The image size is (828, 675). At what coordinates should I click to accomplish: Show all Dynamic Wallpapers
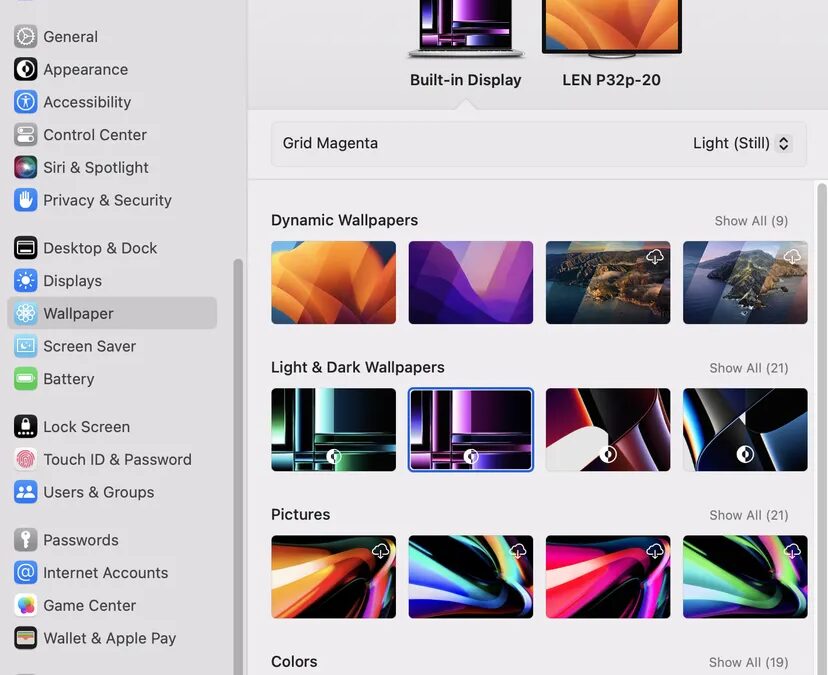[x=751, y=221]
